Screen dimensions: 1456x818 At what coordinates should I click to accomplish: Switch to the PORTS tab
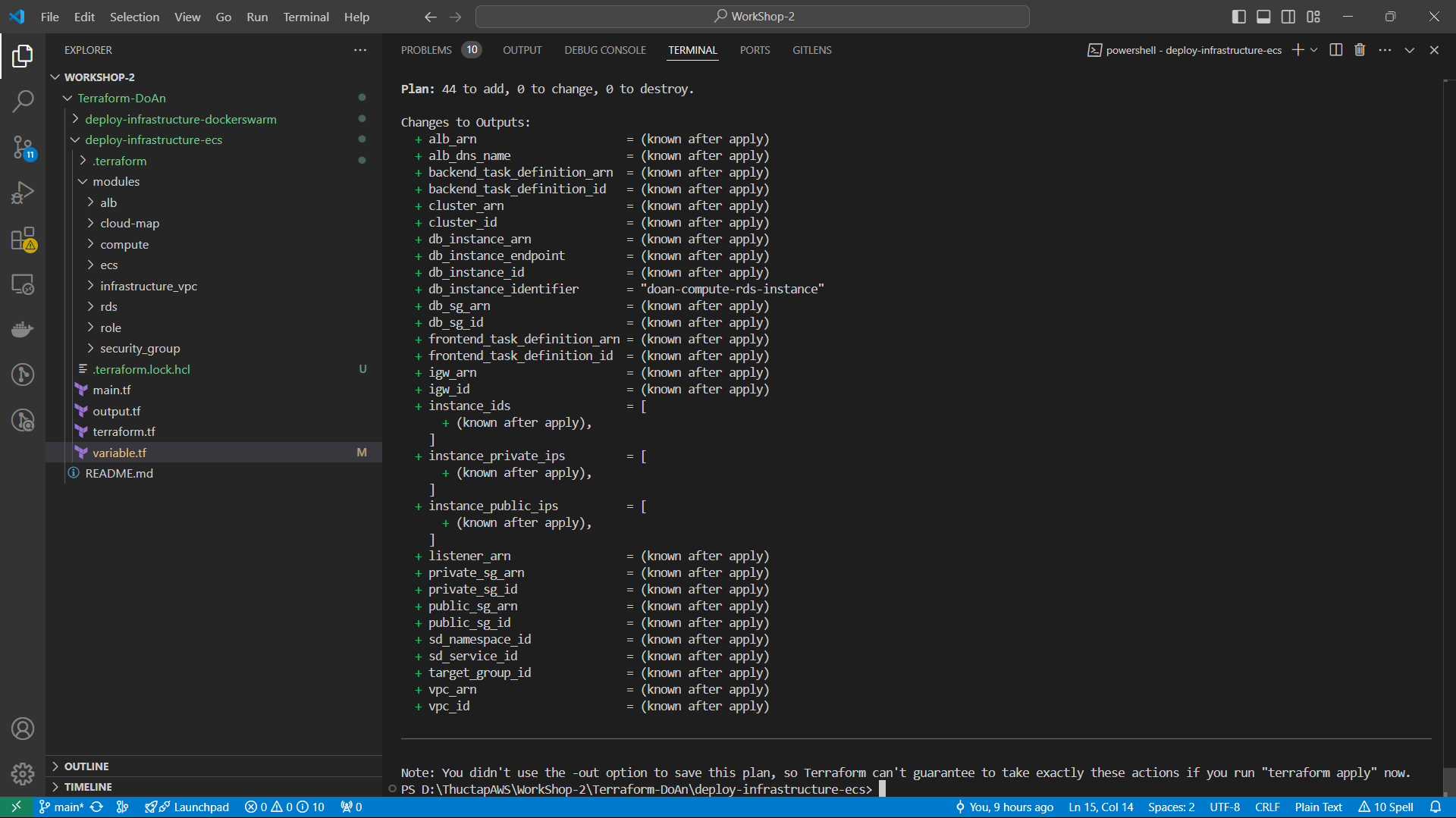[755, 50]
